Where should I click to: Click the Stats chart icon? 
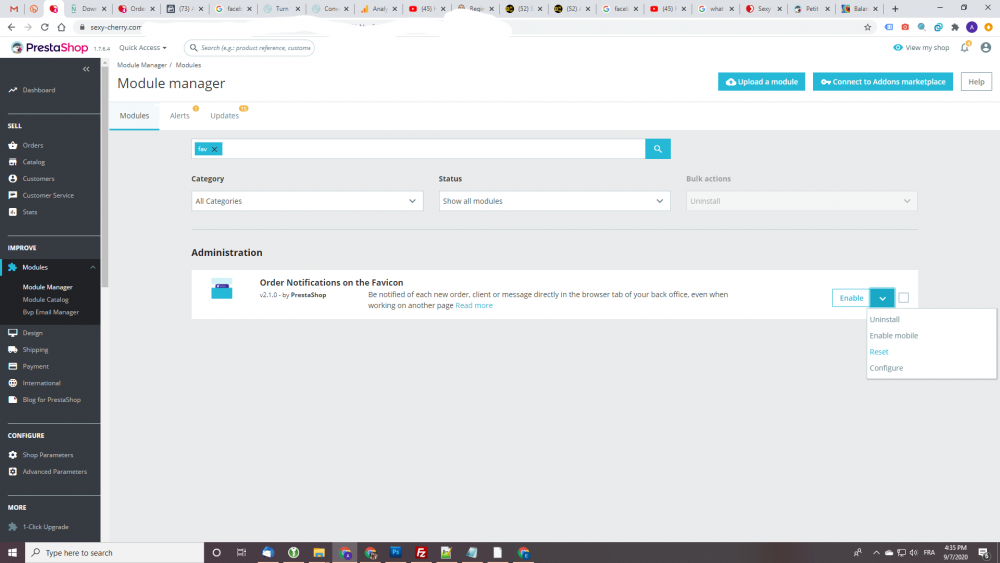coord(13,212)
